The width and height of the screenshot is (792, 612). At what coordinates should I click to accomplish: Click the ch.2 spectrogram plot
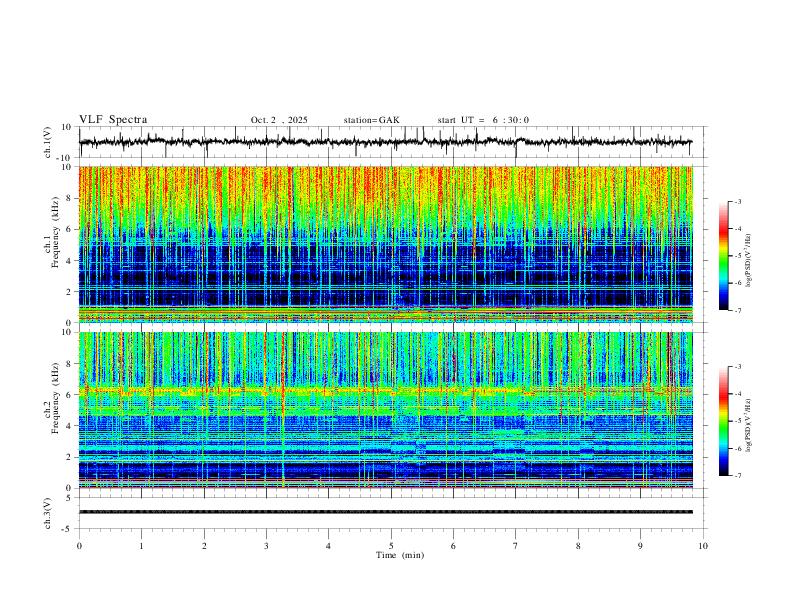(385, 410)
